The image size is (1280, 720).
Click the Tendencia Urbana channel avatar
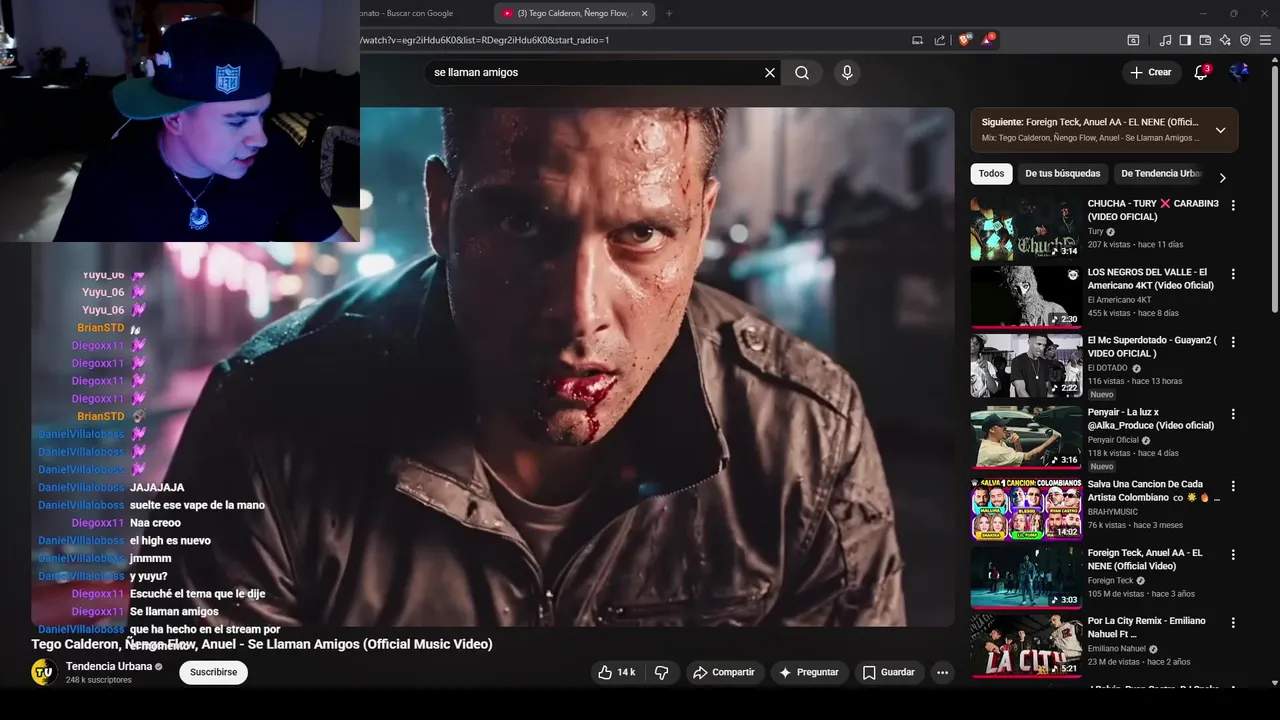44,673
